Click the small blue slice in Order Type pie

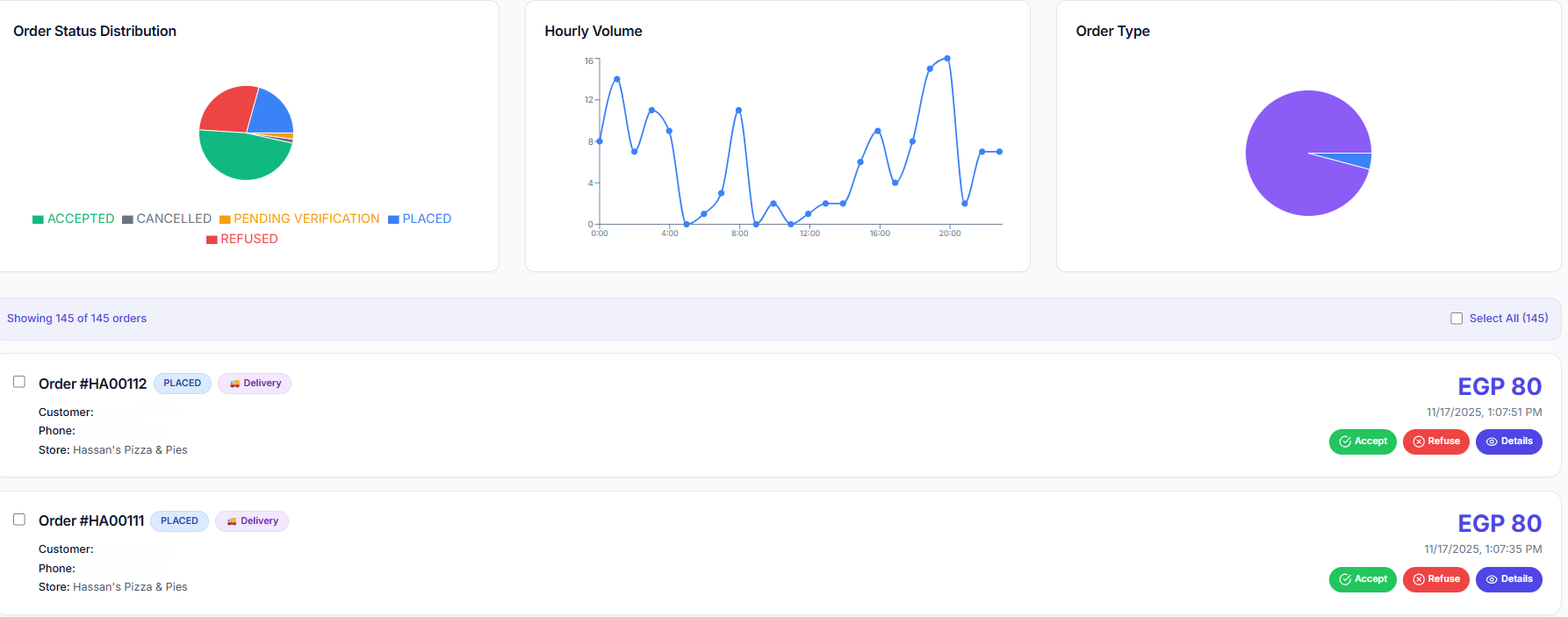point(1356,160)
